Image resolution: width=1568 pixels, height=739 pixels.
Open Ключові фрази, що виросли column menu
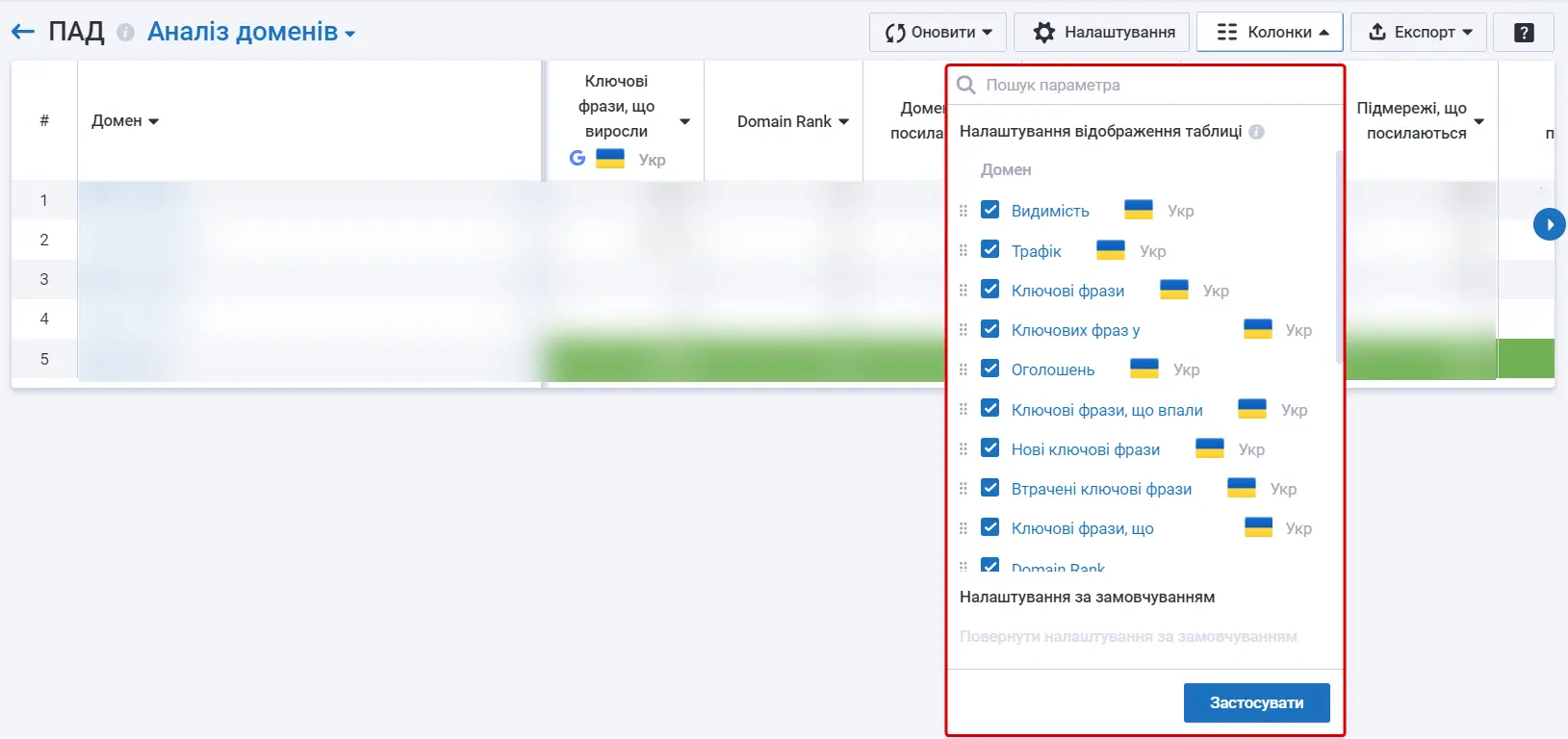(x=685, y=121)
